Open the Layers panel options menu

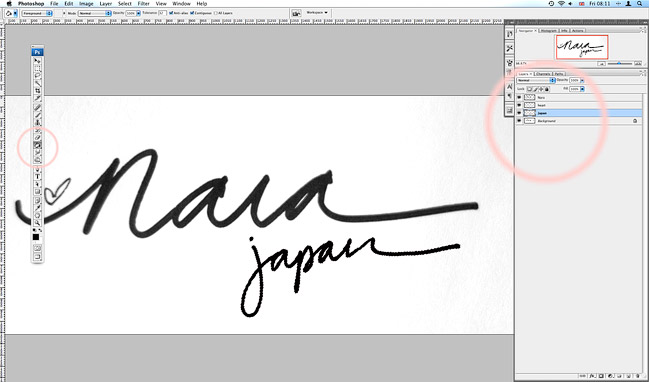(x=643, y=75)
